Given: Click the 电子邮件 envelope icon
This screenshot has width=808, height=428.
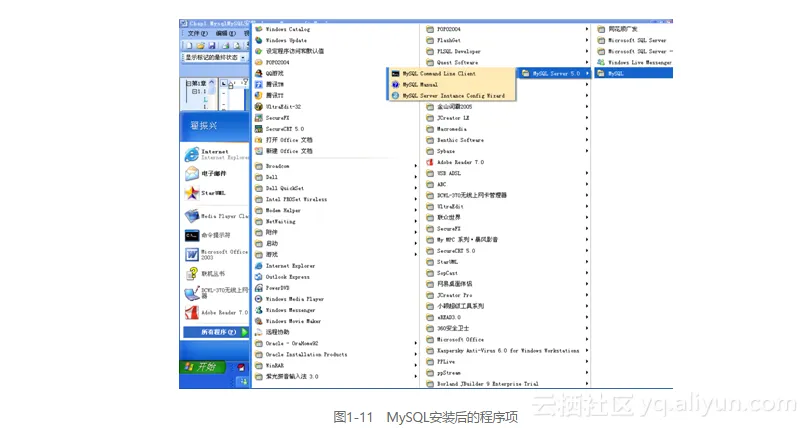Looking at the screenshot, I should tap(192, 174).
